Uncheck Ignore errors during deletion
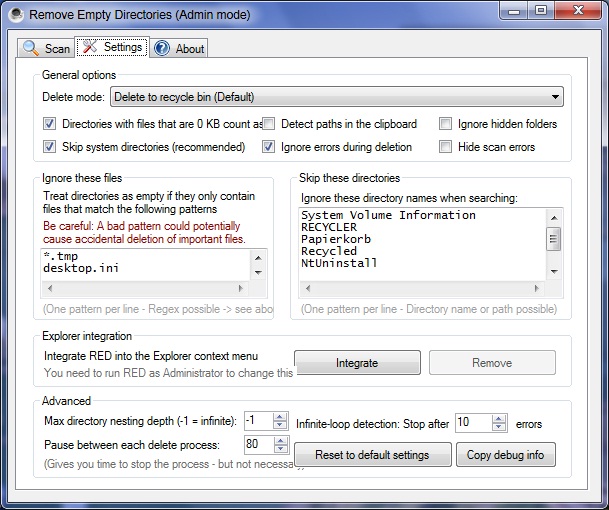 [269, 147]
